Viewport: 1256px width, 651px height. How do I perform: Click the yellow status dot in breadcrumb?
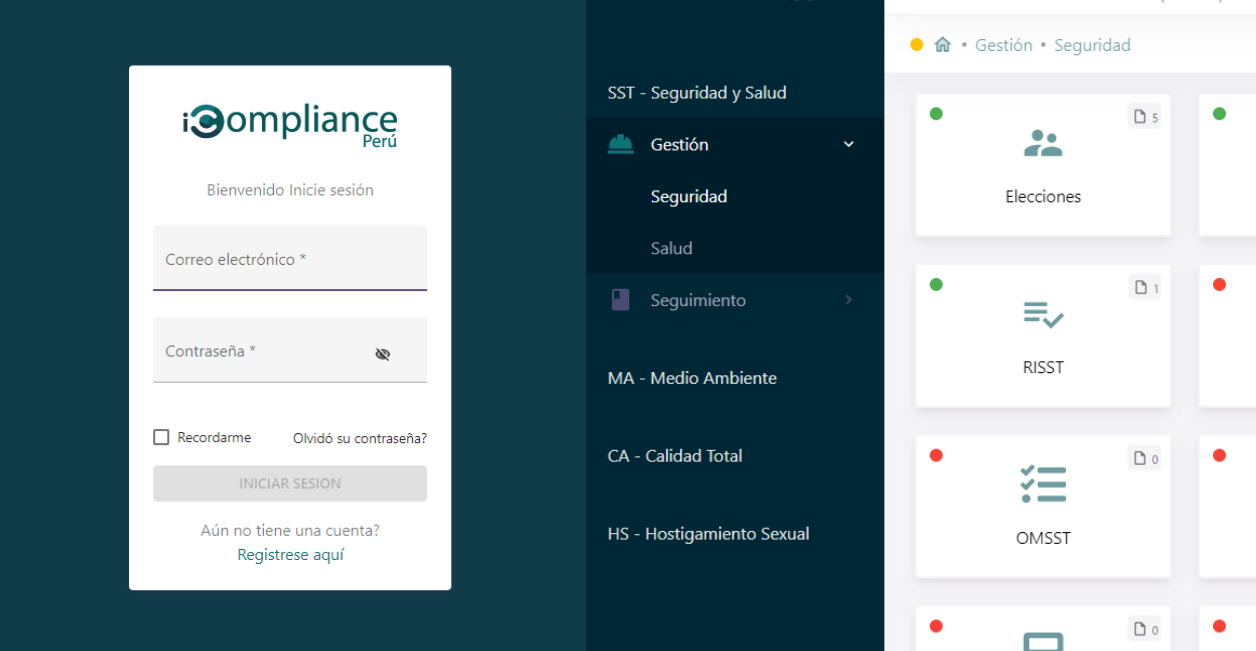(x=917, y=45)
